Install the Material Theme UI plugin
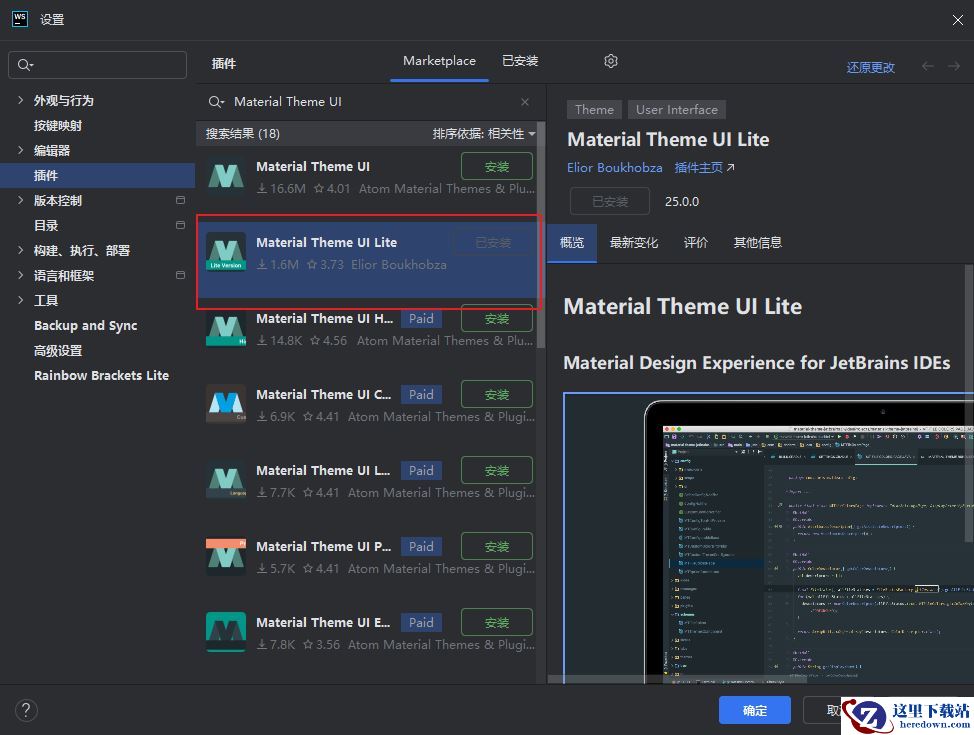 [x=497, y=167]
